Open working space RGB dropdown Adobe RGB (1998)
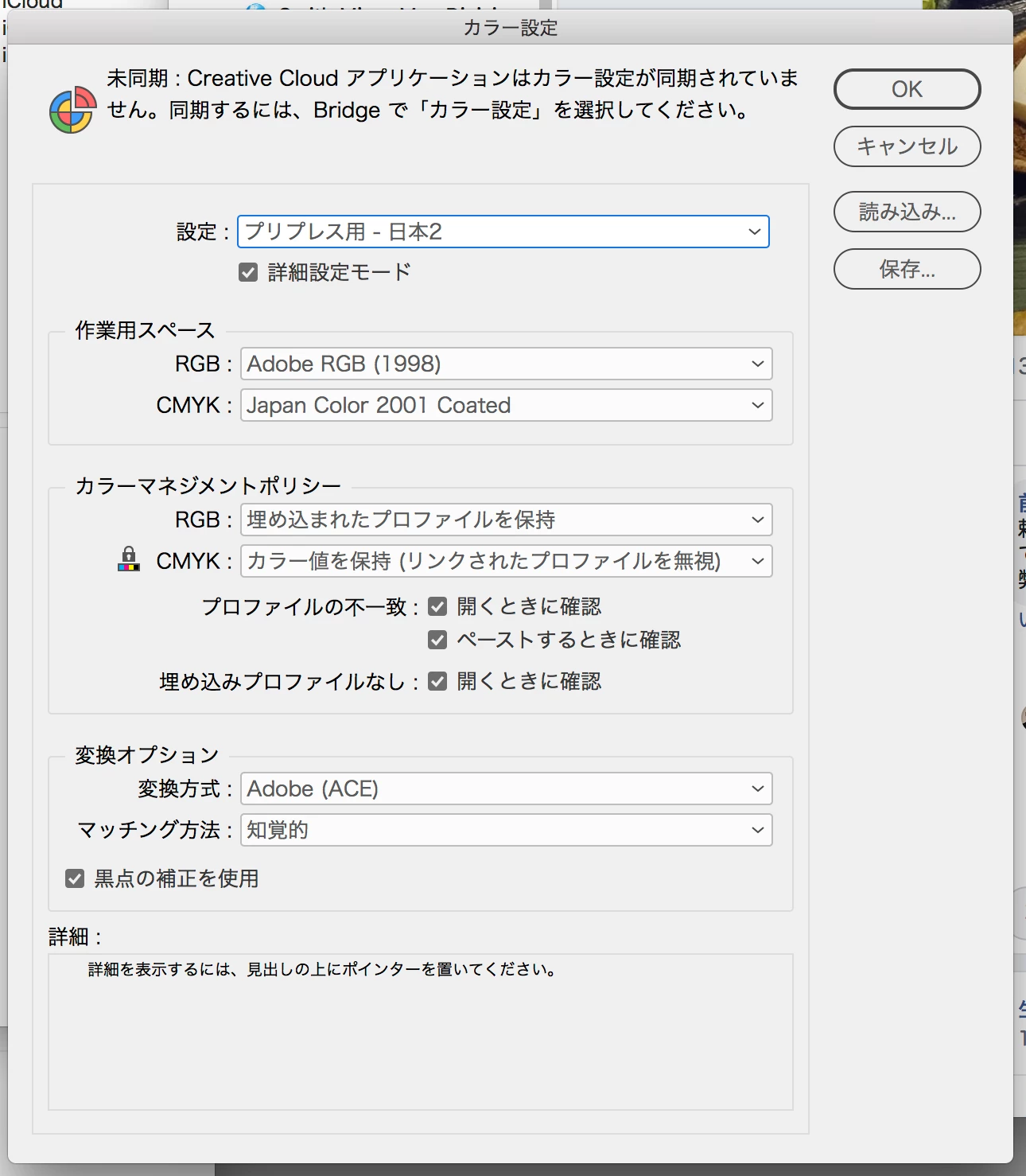The width and height of the screenshot is (1026, 1176). pos(506,364)
